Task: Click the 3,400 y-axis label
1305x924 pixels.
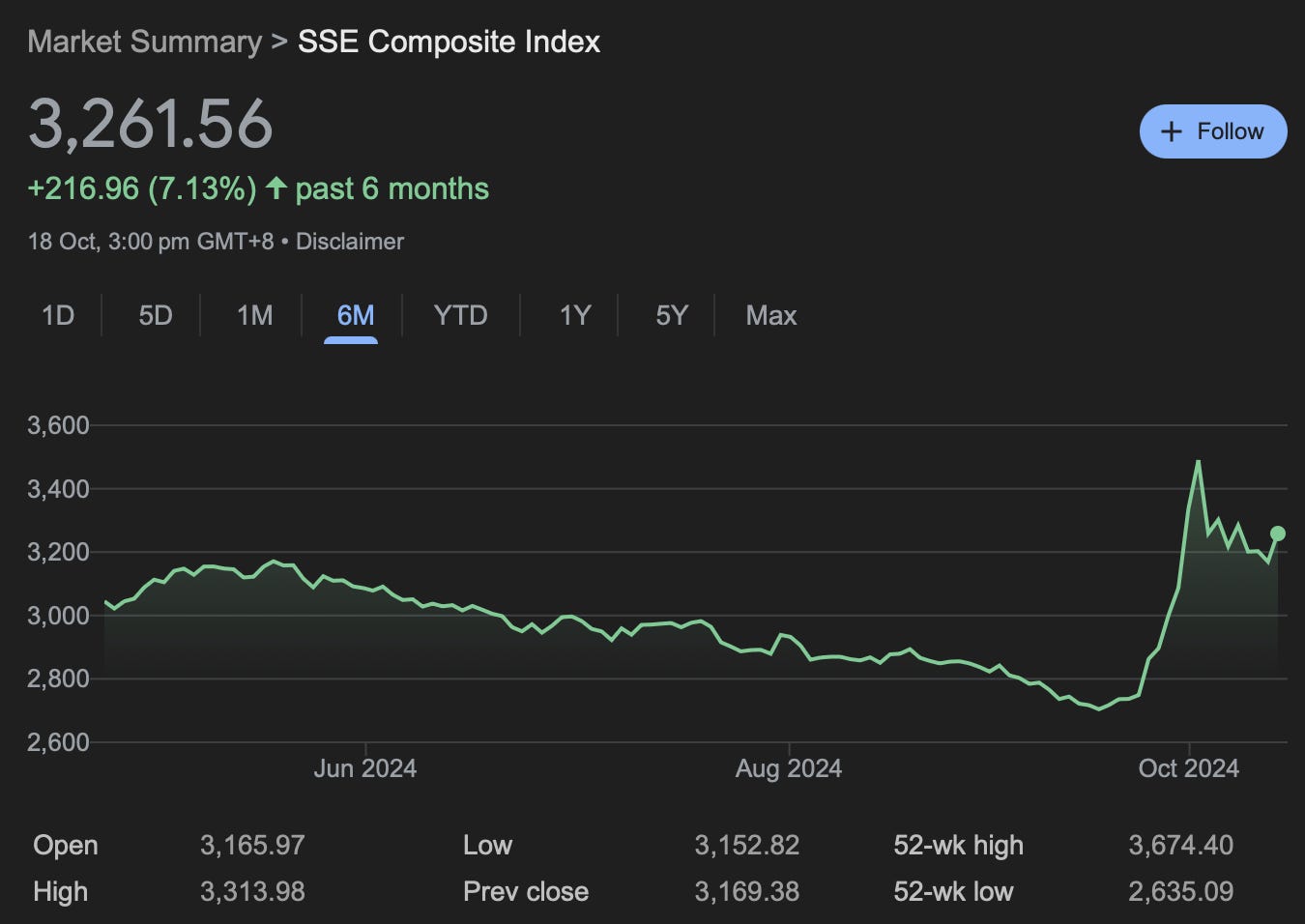Action: (58, 489)
